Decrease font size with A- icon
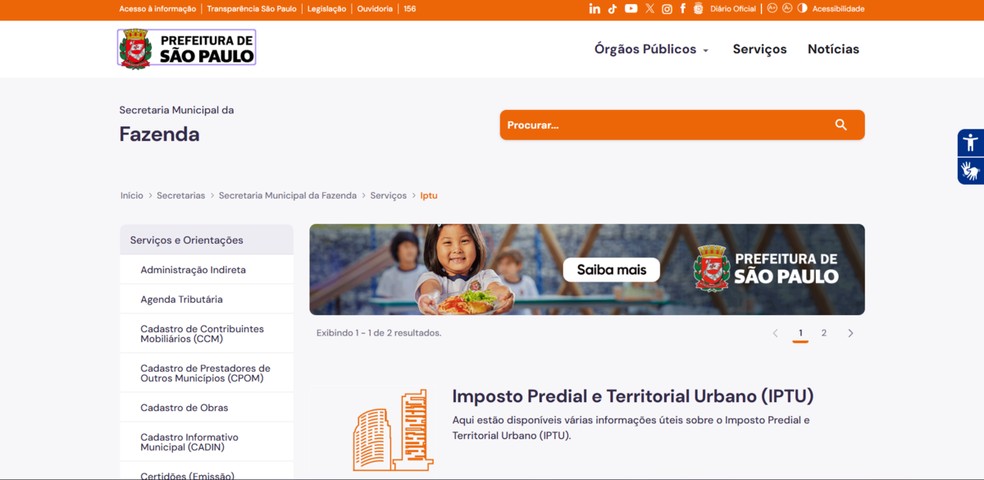 click(x=787, y=9)
